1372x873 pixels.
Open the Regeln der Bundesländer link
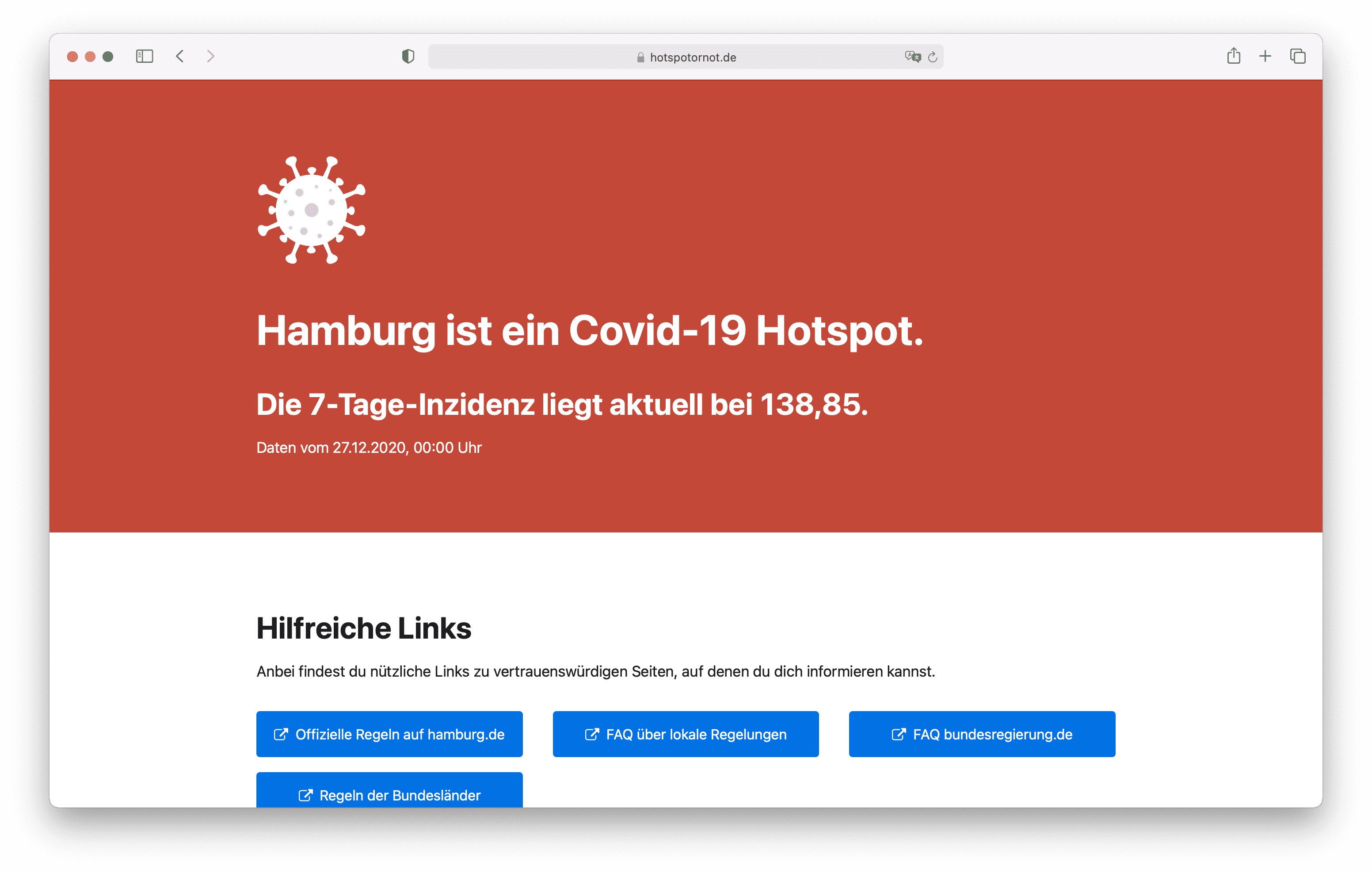pos(389,793)
